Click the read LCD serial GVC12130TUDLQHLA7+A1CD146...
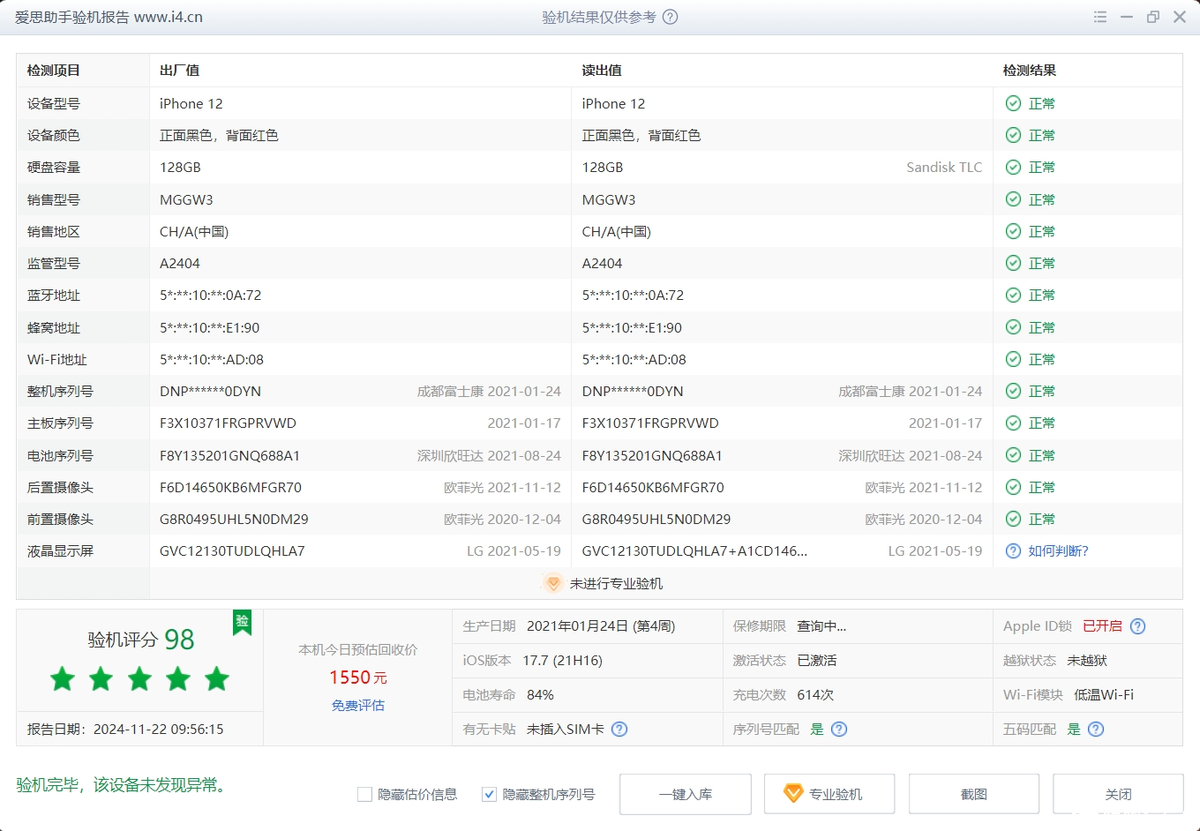This screenshot has height=831, width=1200. coord(694,551)
